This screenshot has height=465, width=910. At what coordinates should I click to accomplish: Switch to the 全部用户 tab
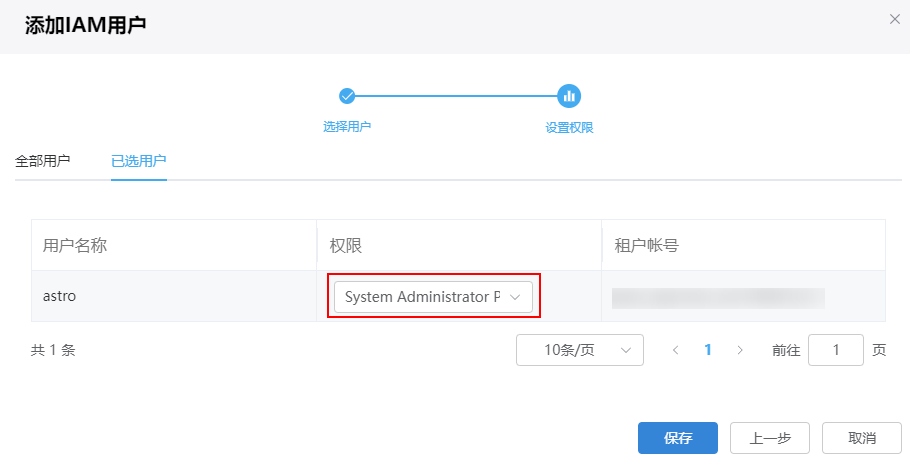click(43, 161)
